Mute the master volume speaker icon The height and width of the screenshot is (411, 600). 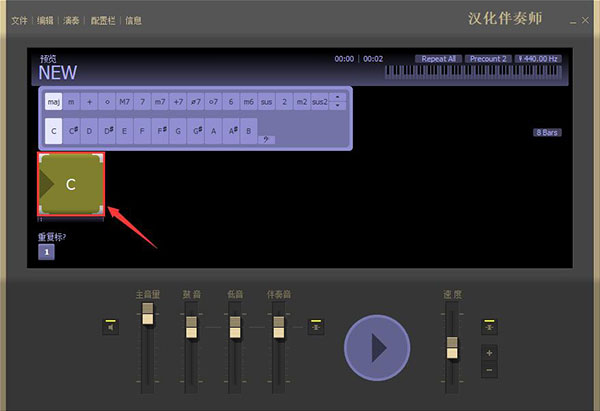111,327
